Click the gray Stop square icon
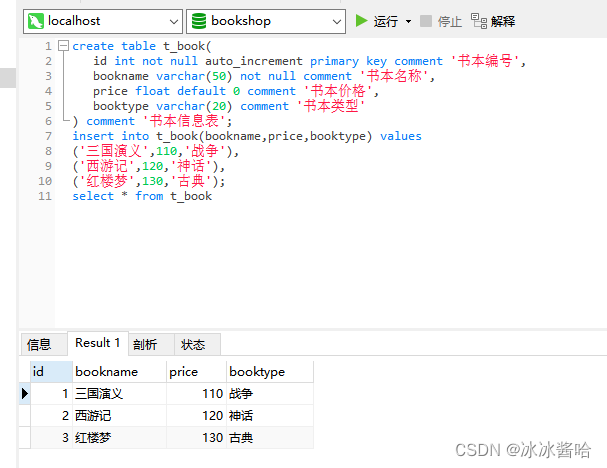This screenshot has height=468, width=607. click(x=426, y=21)
